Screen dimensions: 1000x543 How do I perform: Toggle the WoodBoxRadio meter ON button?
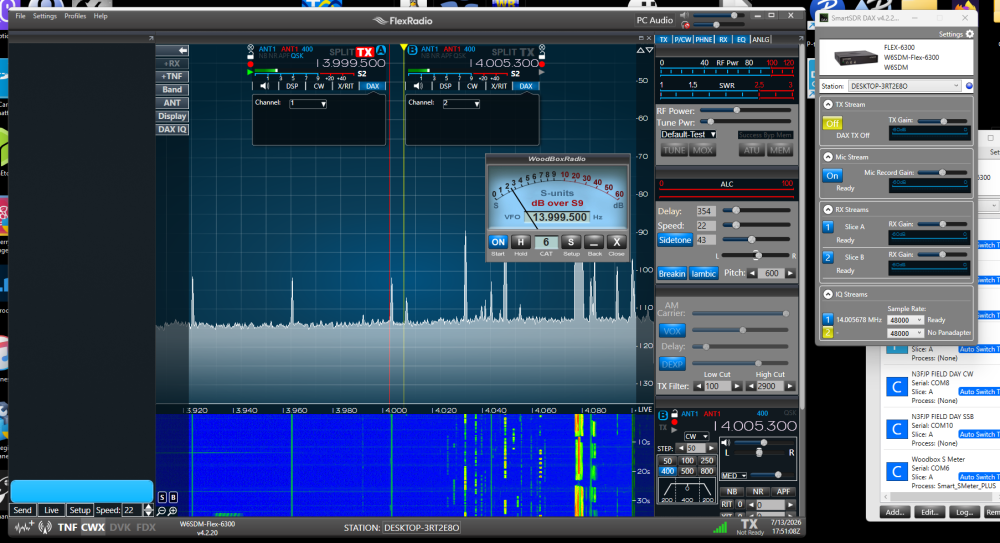[498, 242]
